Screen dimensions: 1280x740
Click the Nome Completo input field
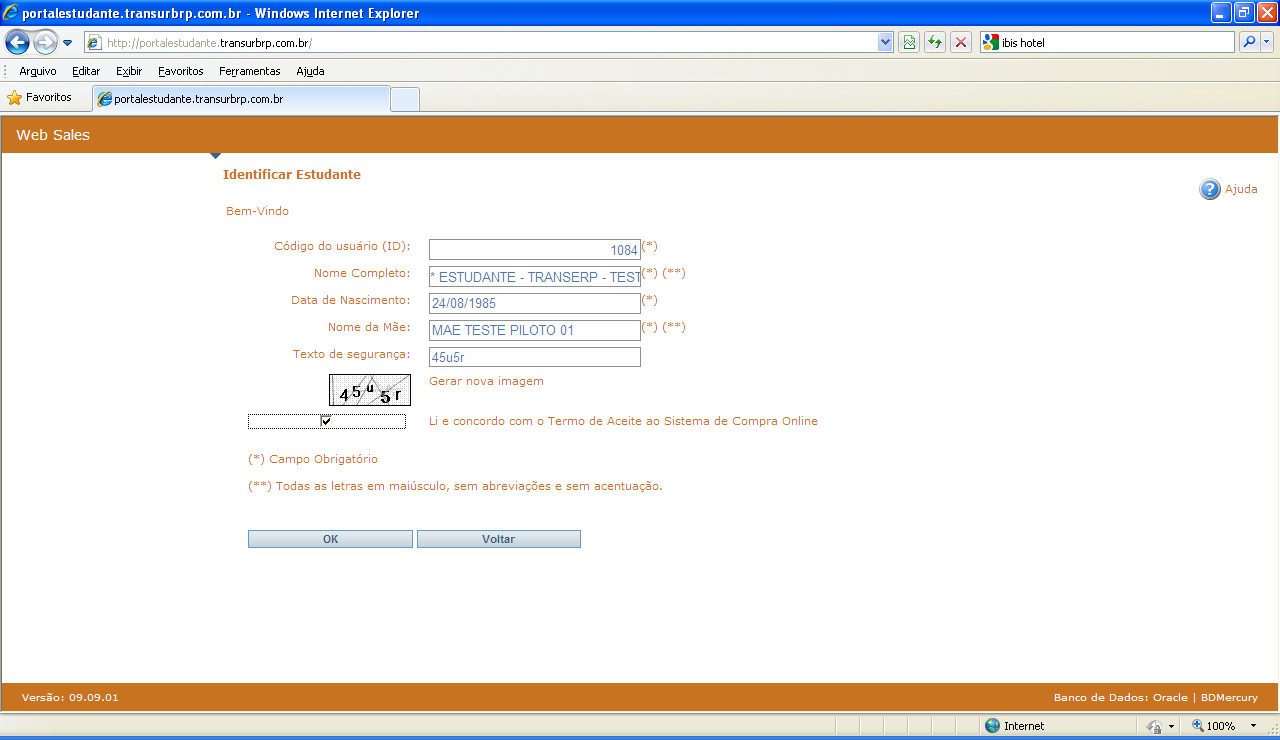click(534, 276)
